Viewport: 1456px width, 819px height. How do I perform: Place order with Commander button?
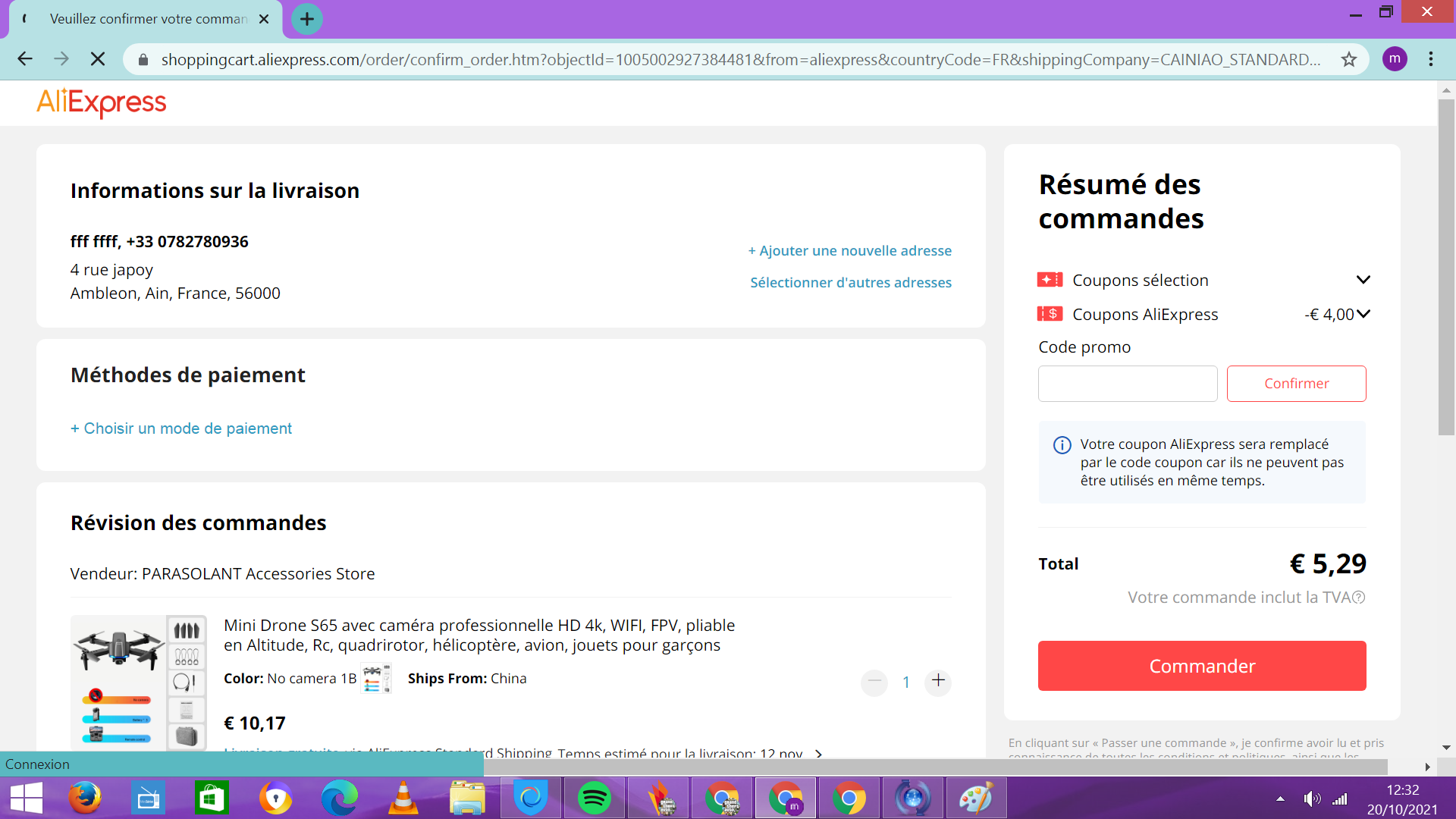pyautogui.click(x=1202, y=666)
